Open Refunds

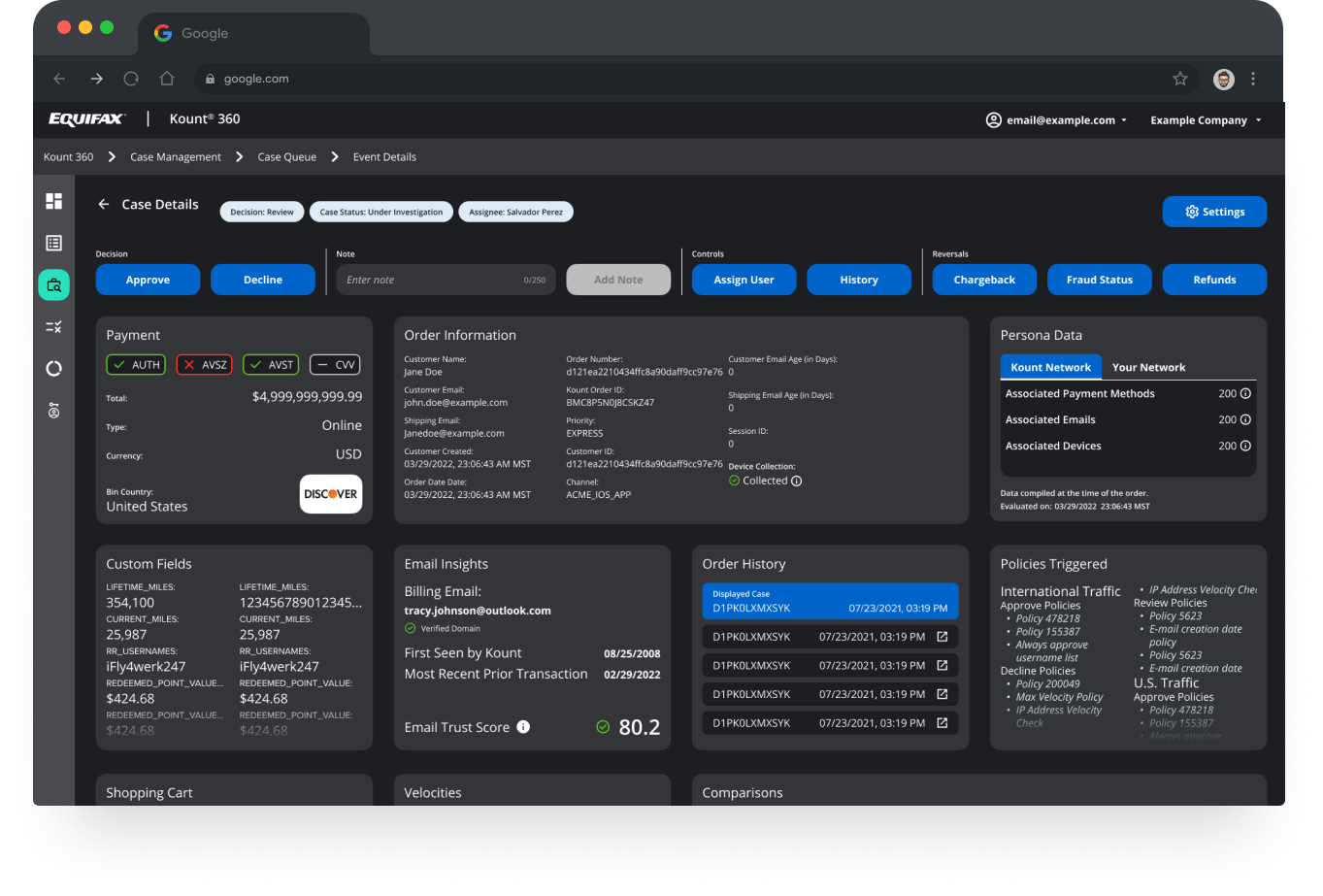point(1214,280)
